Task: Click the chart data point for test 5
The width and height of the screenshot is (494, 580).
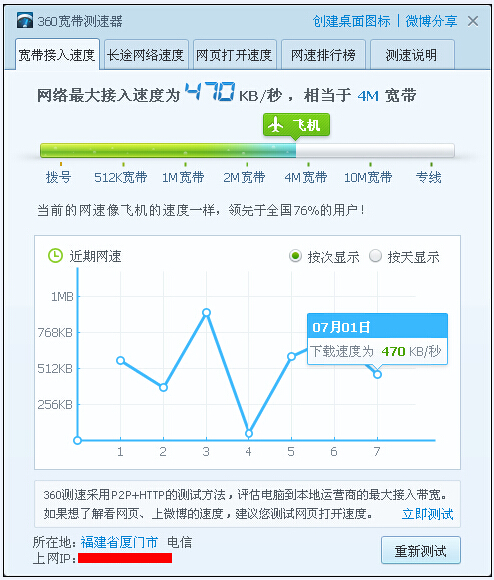Action: point(291,356)
